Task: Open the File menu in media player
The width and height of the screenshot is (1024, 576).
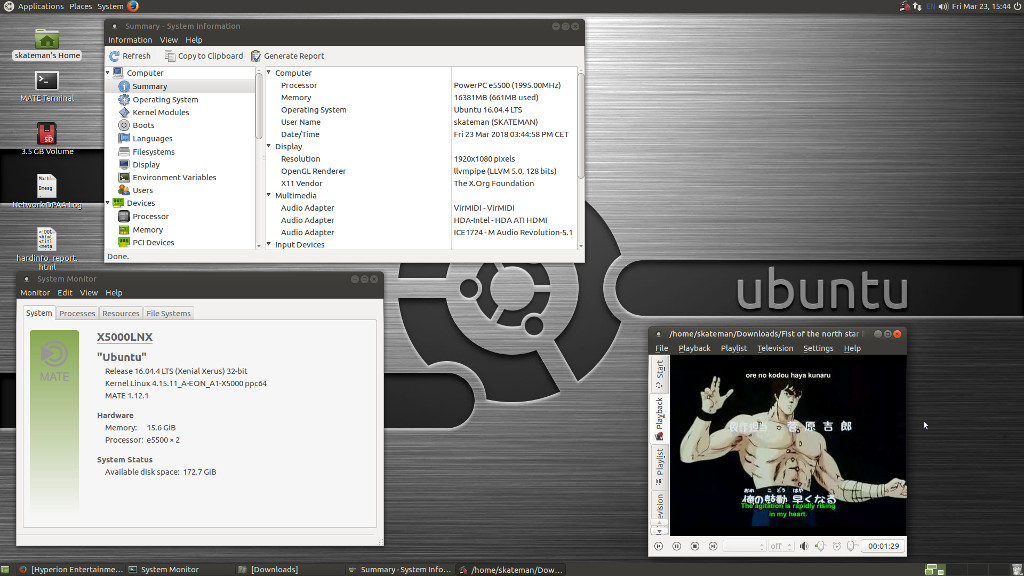Action: click(x=662, y=348)
